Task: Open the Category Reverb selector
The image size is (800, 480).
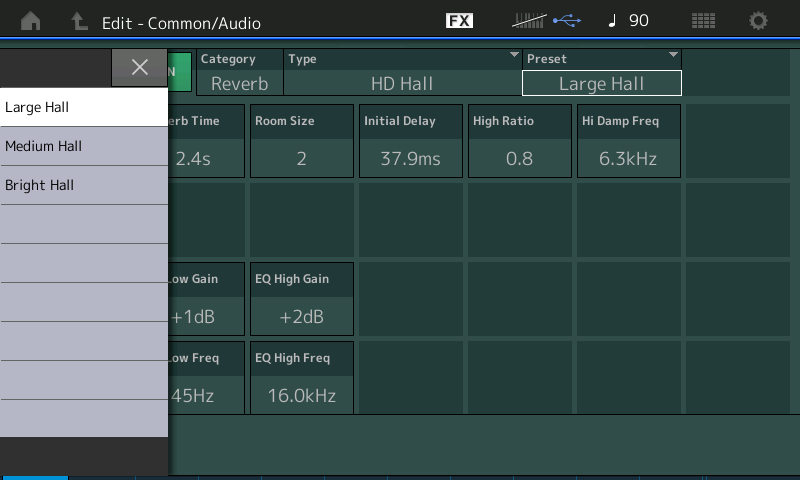Action: 240,72
